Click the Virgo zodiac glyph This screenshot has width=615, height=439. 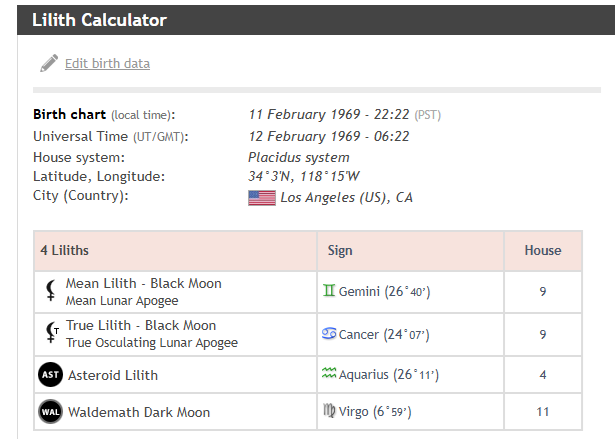[x=329, y=412]
